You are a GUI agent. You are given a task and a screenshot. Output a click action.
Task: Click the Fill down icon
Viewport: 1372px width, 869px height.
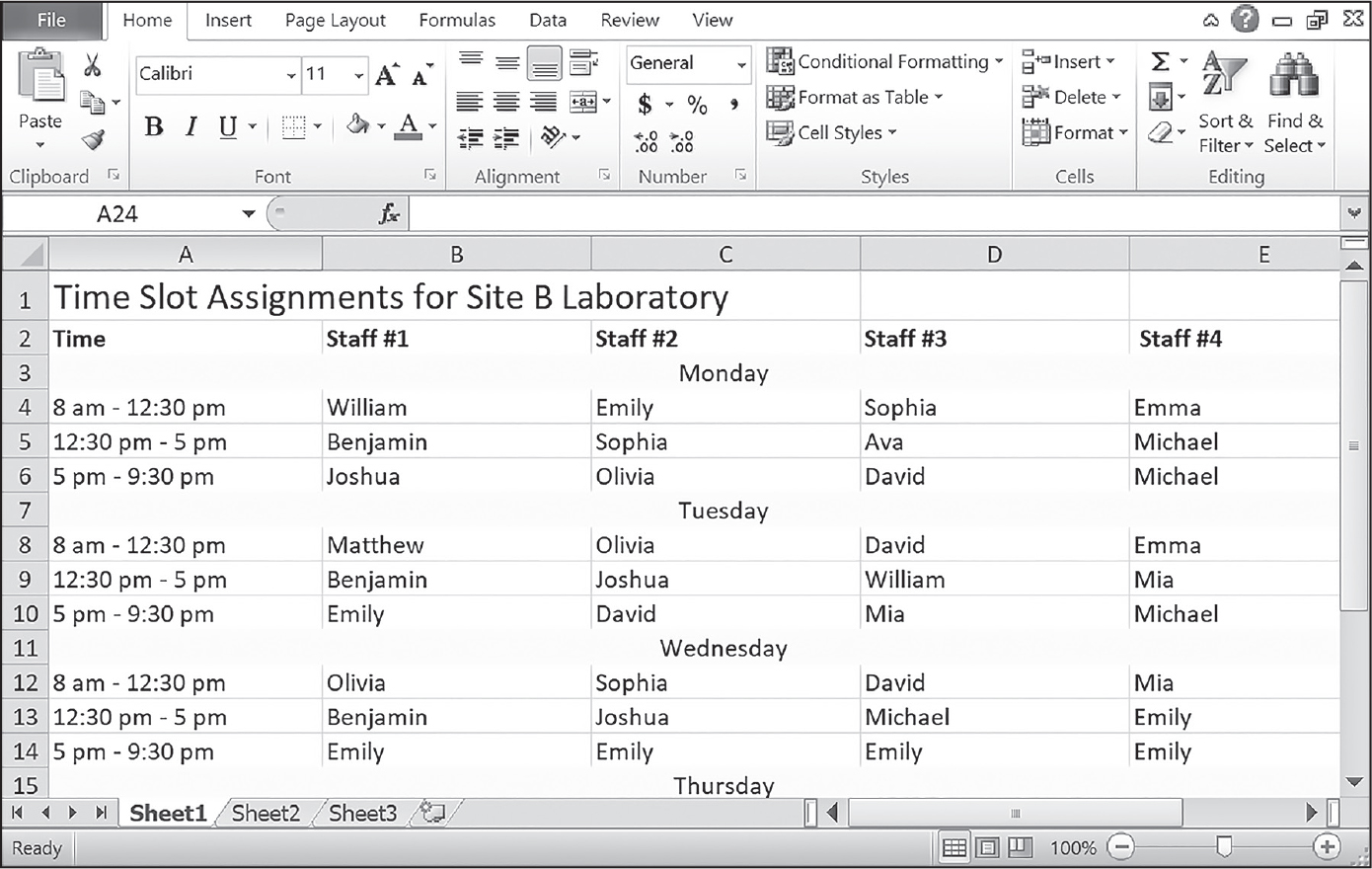coord(1161,97)
